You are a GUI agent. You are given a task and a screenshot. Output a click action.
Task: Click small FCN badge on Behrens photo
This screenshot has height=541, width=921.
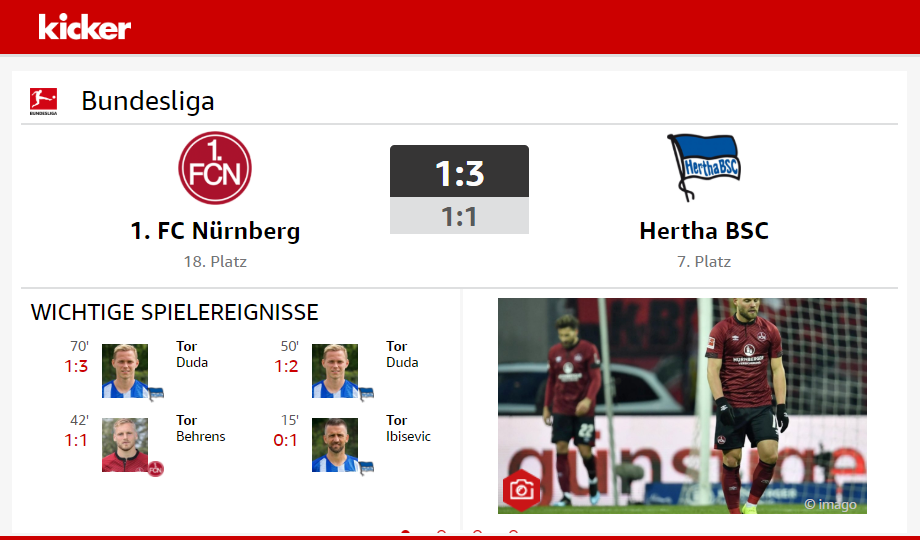pos(156,469)
